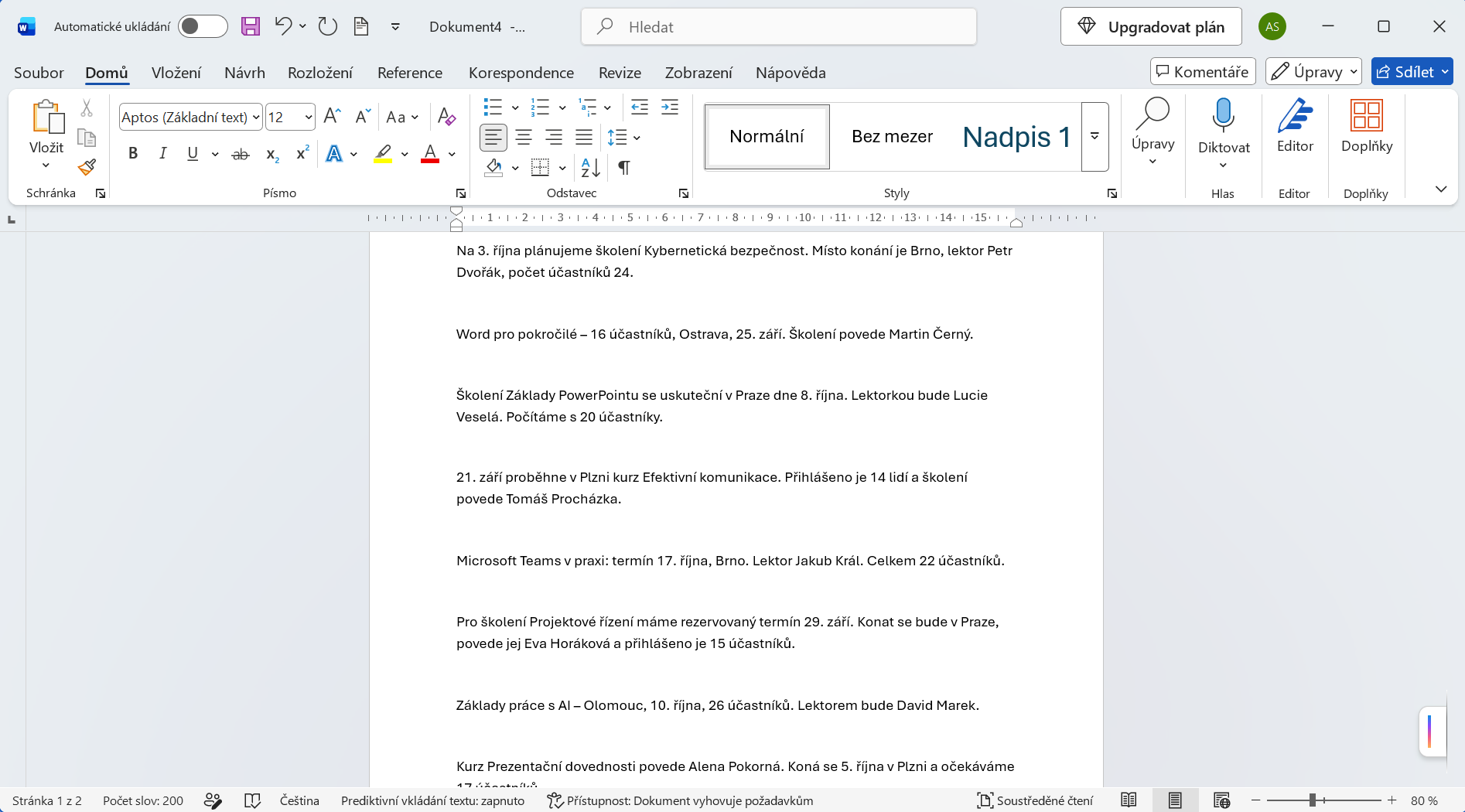Toggle bold formatting

(x=133, y=153)
